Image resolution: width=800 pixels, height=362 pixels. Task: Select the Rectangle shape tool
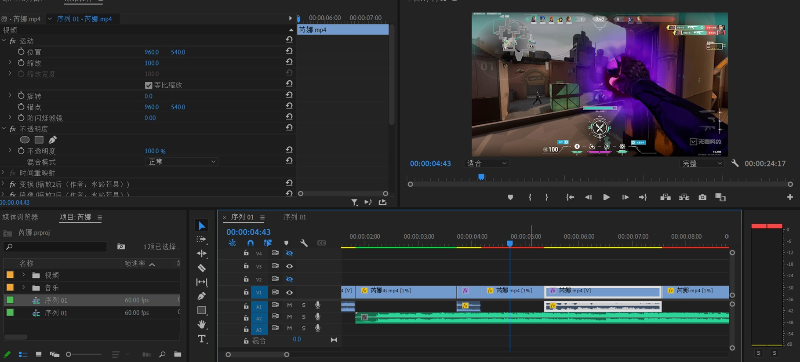[x=202, y=310]
